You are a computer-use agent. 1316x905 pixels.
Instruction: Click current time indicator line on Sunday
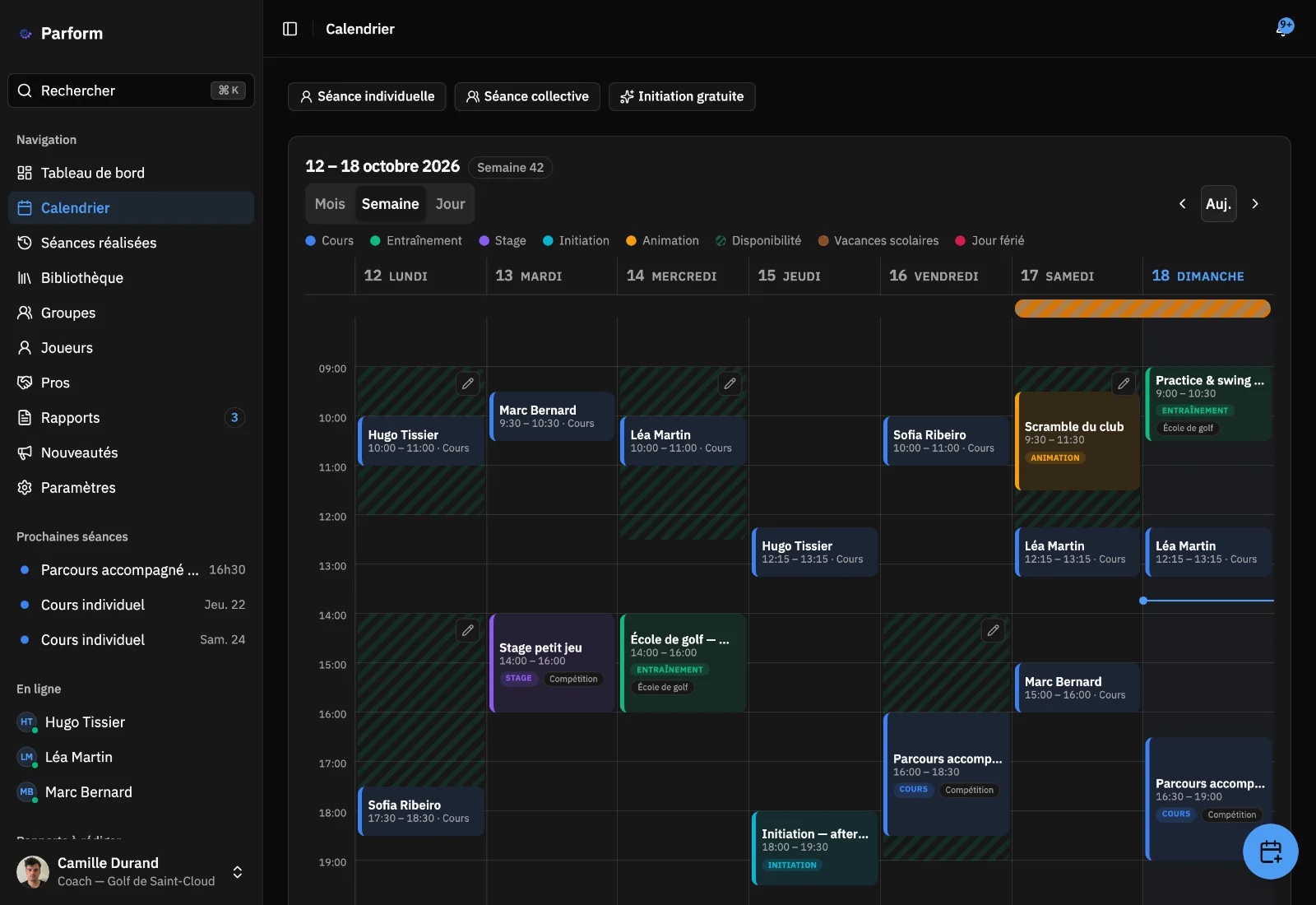point(1207,601)
